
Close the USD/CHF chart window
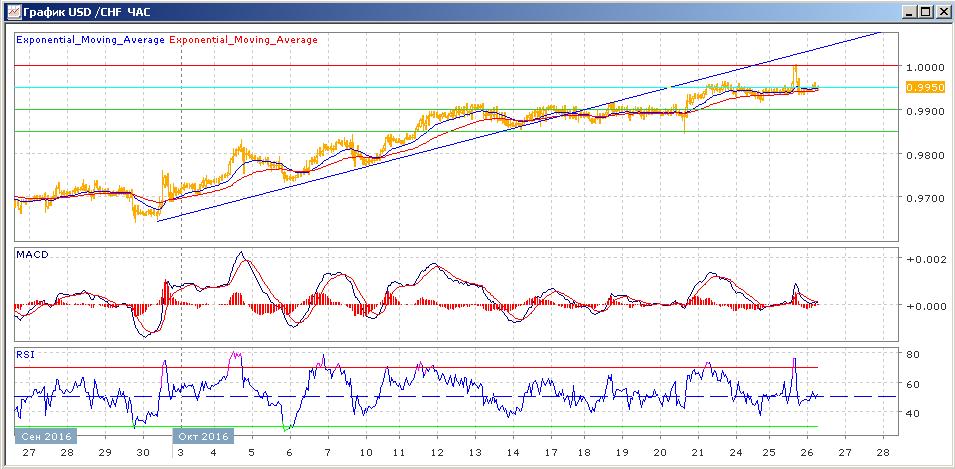coord(942,12)
